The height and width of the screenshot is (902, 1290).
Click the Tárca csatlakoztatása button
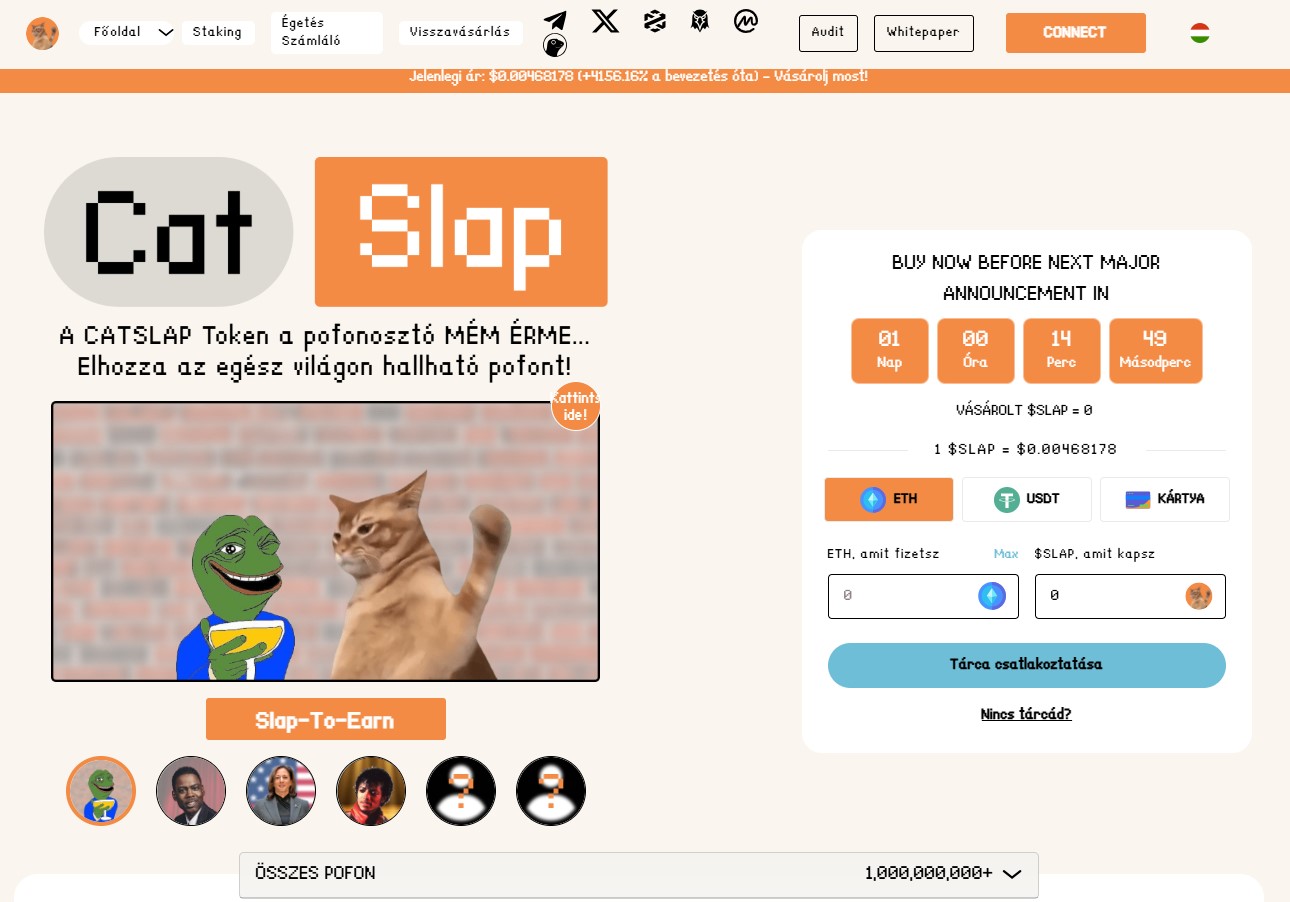(x=1027, y=665)
